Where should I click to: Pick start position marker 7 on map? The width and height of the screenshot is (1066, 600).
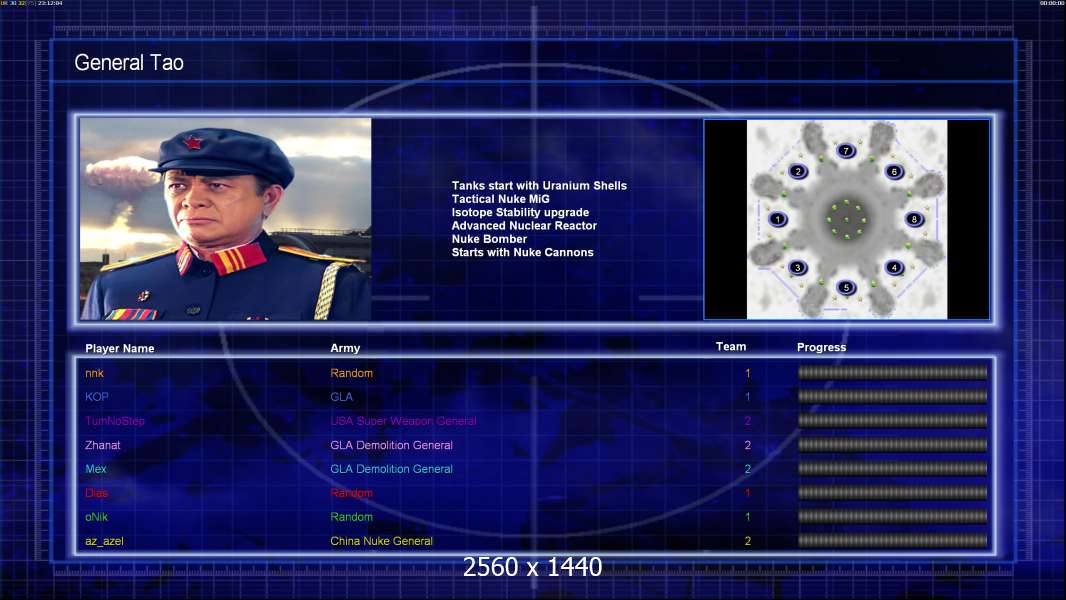(x=846, y=150)
